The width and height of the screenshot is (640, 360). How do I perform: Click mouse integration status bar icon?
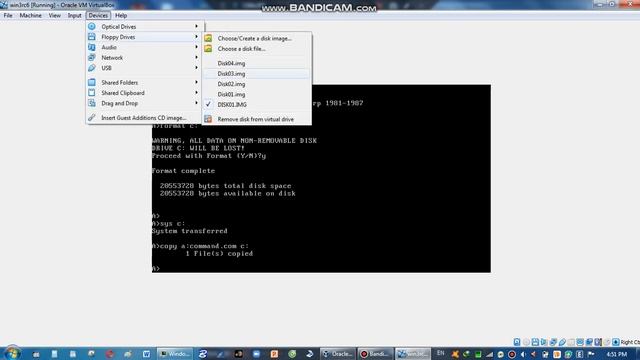(607, 342)
